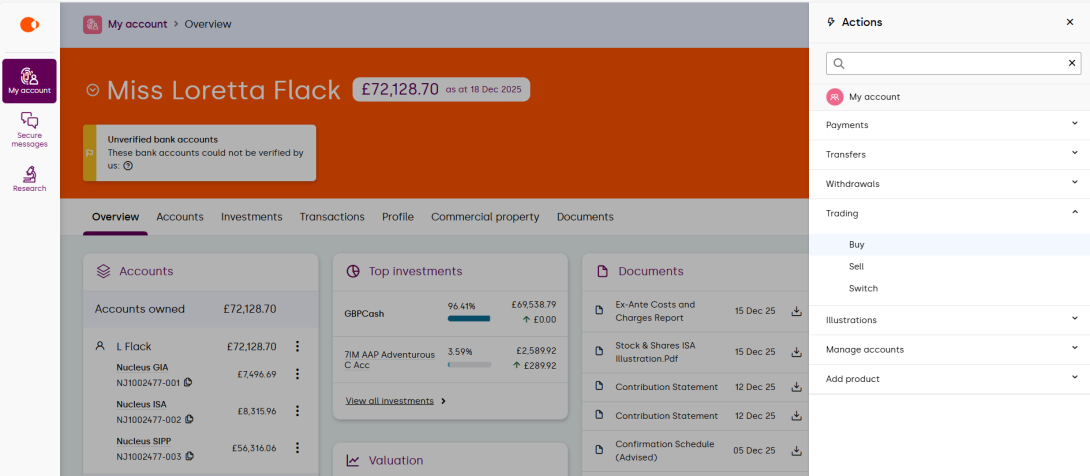Clear the Actions search field
This screenshot has width=1090, height=476.
1072,63
